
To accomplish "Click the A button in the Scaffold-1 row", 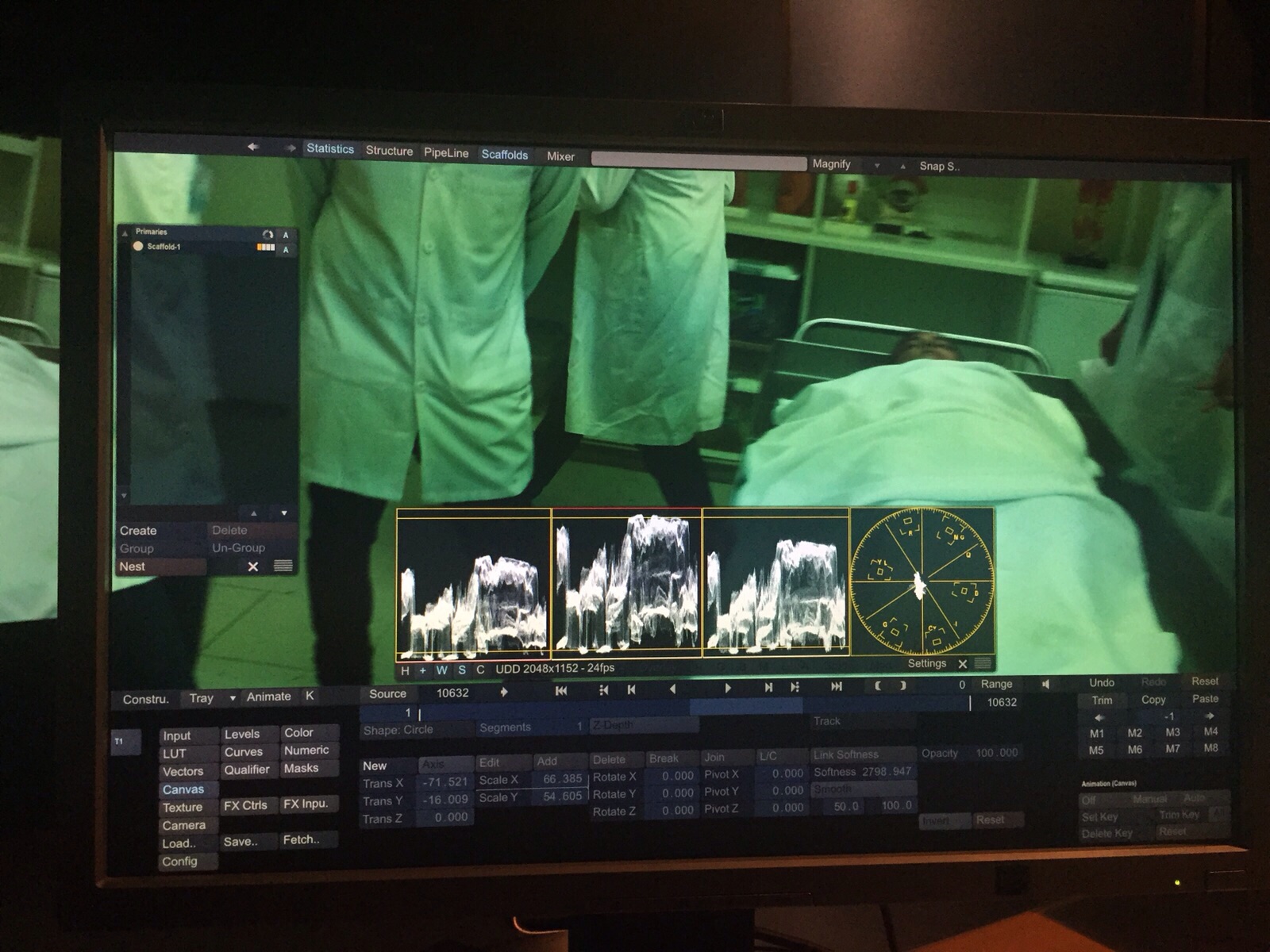I will click(x=286, y=250).
